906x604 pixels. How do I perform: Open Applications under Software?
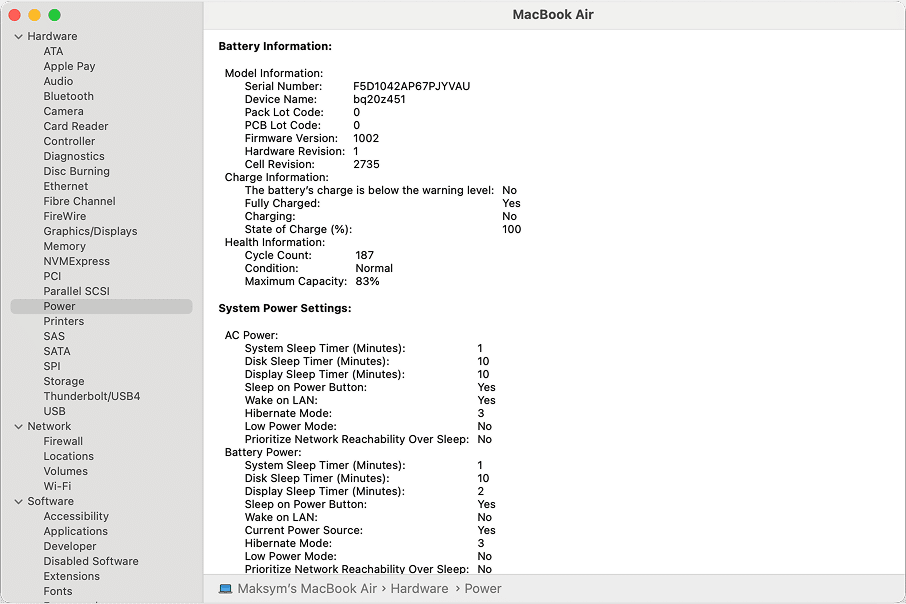75,531
